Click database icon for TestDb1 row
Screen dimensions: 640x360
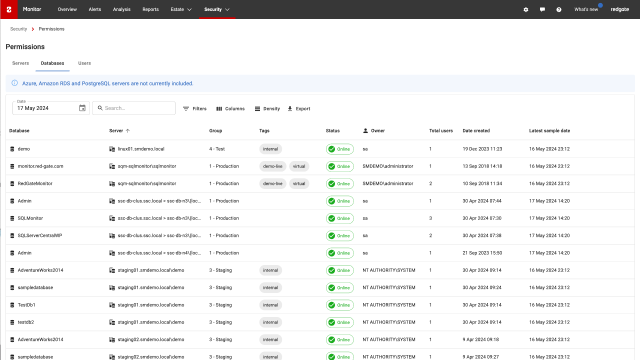click(12, 305)
